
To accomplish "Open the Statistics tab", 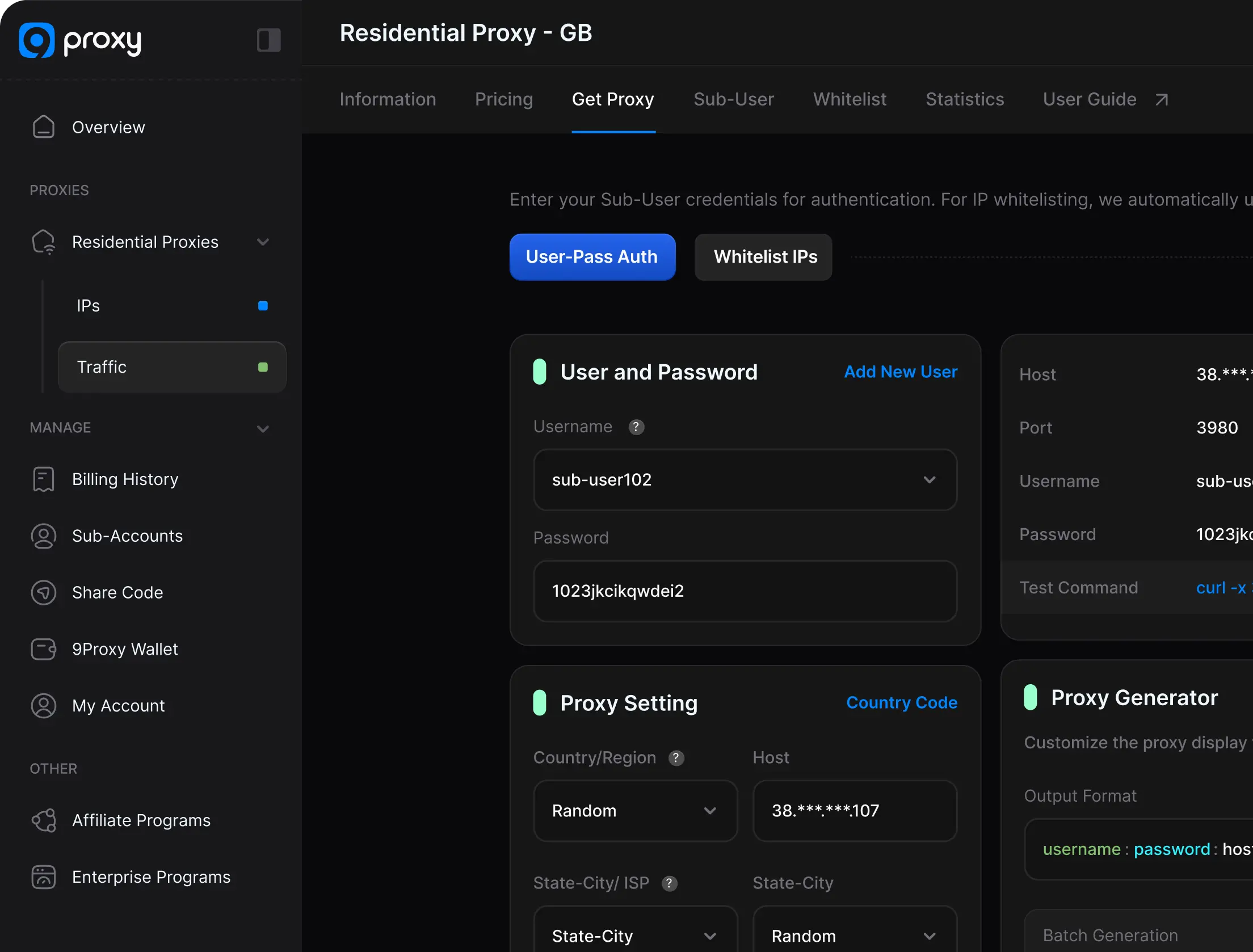I will pos(965,99).
